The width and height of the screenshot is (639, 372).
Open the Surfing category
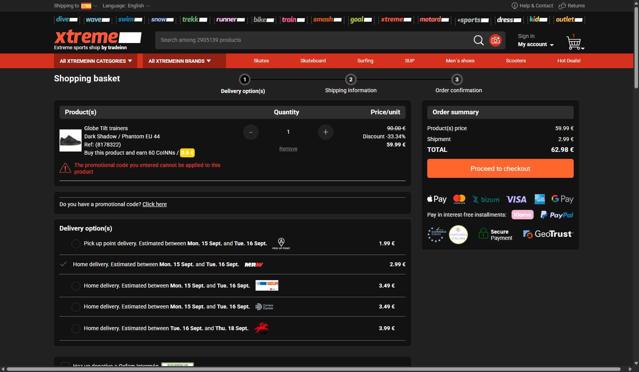coord(365,61)
